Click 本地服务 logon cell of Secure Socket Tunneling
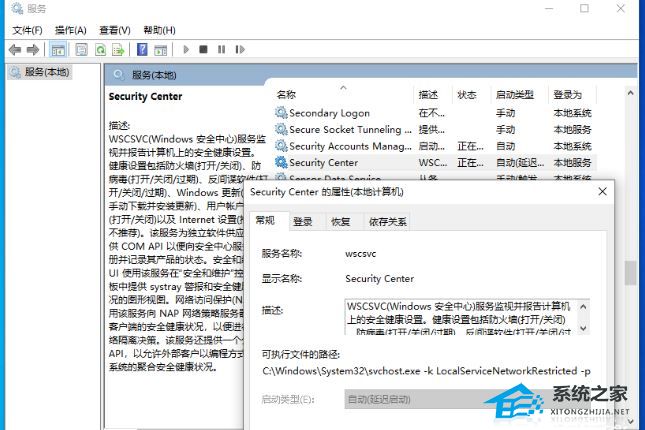645x430 pixels. pyautogui.click(x=572, y=130)
